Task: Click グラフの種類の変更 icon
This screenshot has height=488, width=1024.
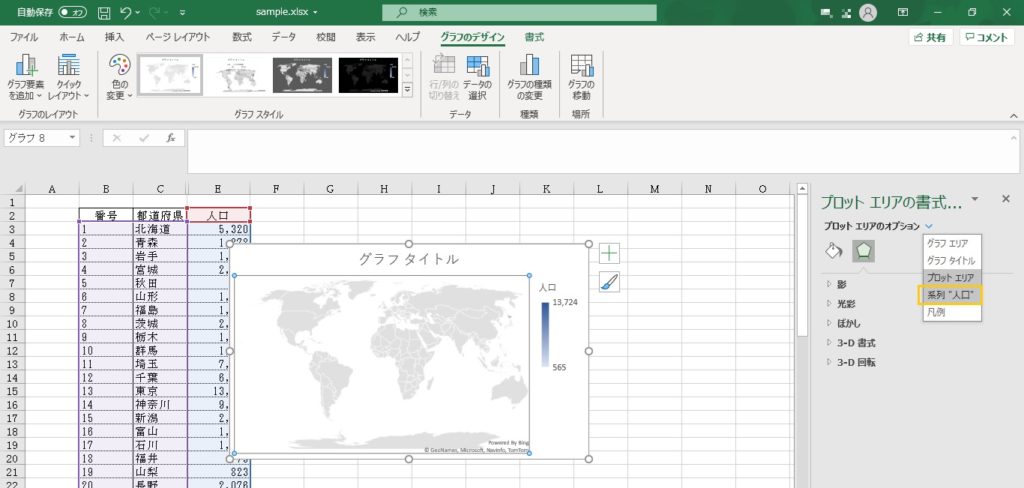Action: point(530,67)
